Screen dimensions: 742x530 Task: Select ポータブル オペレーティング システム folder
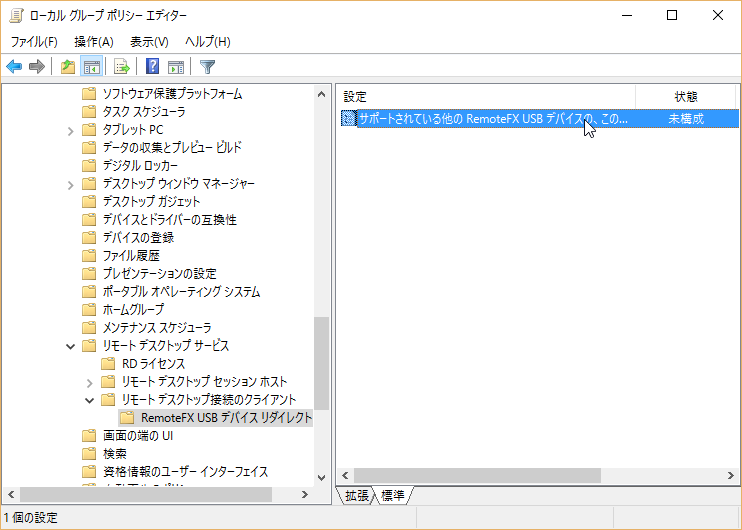coord(181,292)
